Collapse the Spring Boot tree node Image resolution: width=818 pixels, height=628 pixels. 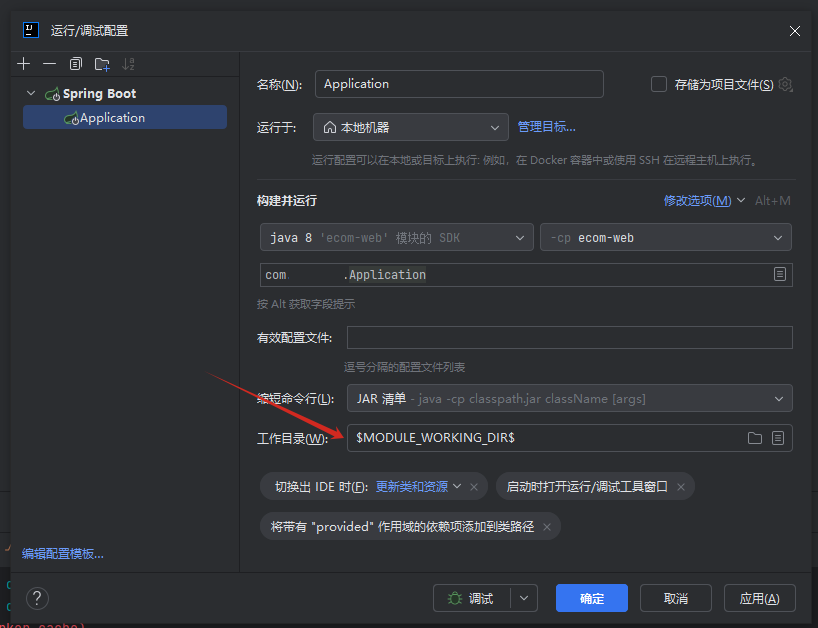click(x=31, y=94)
